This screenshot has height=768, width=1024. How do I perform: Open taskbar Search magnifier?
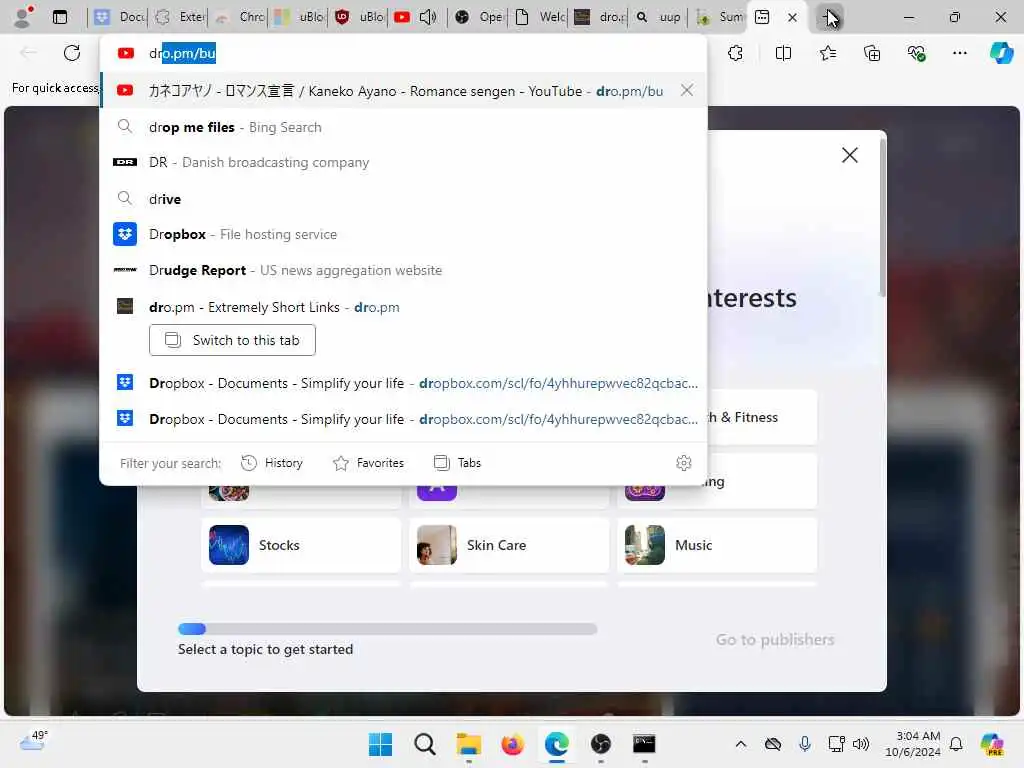424,744
